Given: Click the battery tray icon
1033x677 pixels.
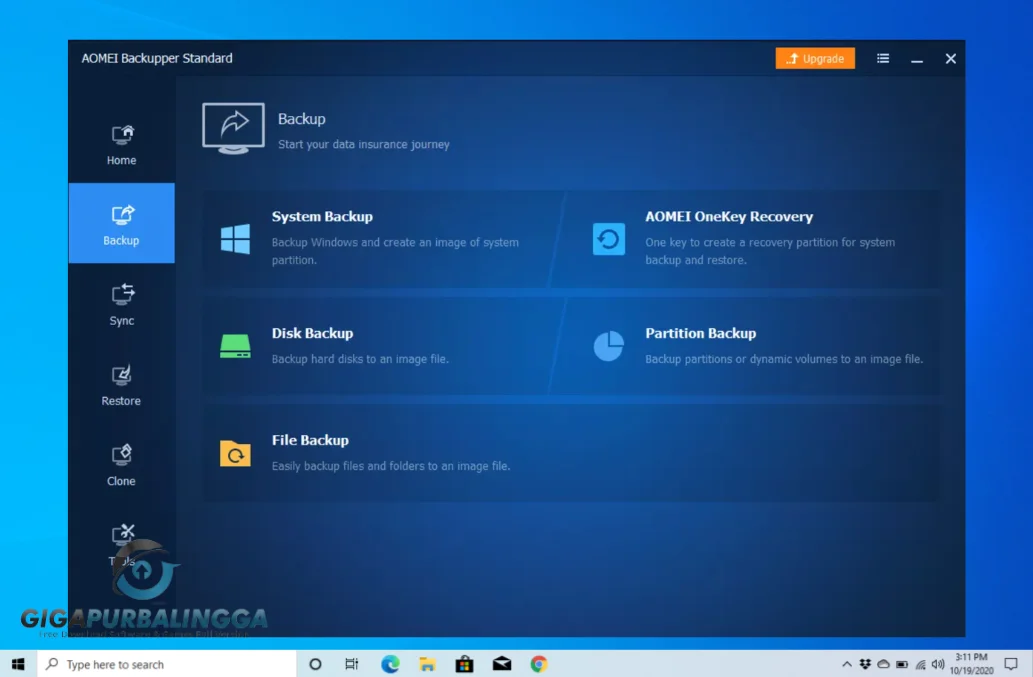Looking at the screenshot, I should tap(902, 664).
